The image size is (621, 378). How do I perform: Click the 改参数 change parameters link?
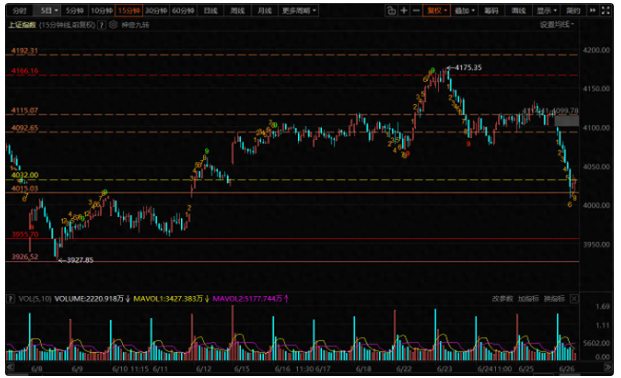(502, 299)
